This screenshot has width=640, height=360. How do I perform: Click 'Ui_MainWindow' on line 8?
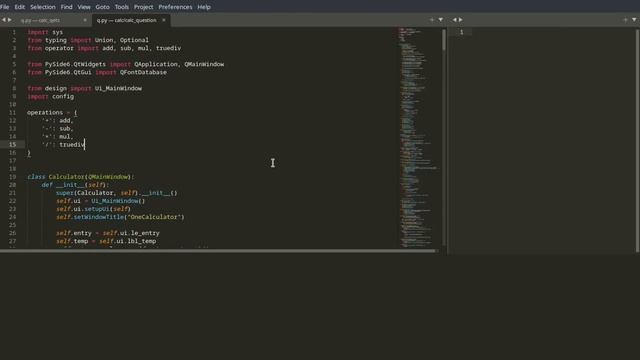118,88
